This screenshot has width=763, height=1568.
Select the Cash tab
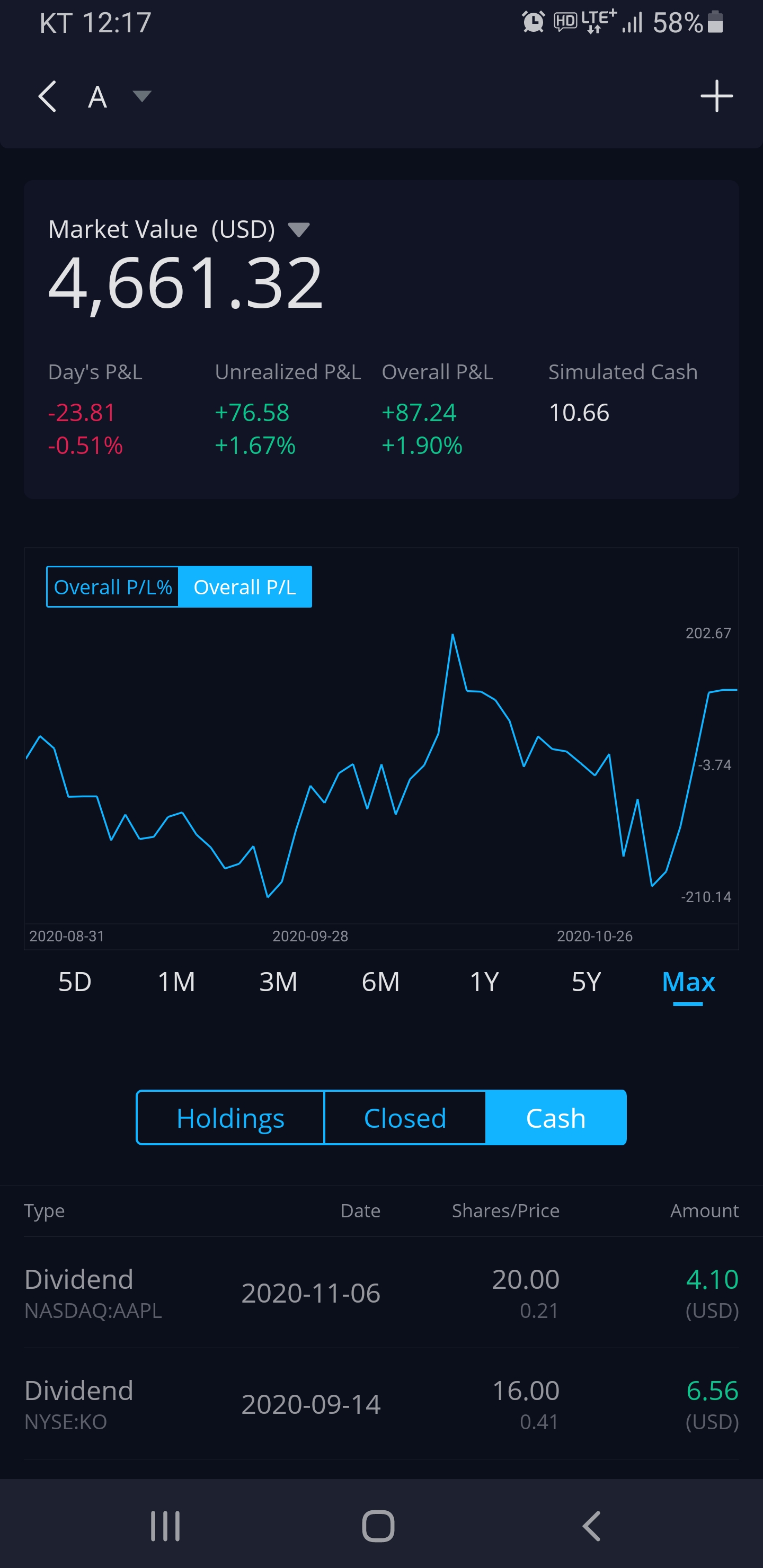coord(555,1118)
